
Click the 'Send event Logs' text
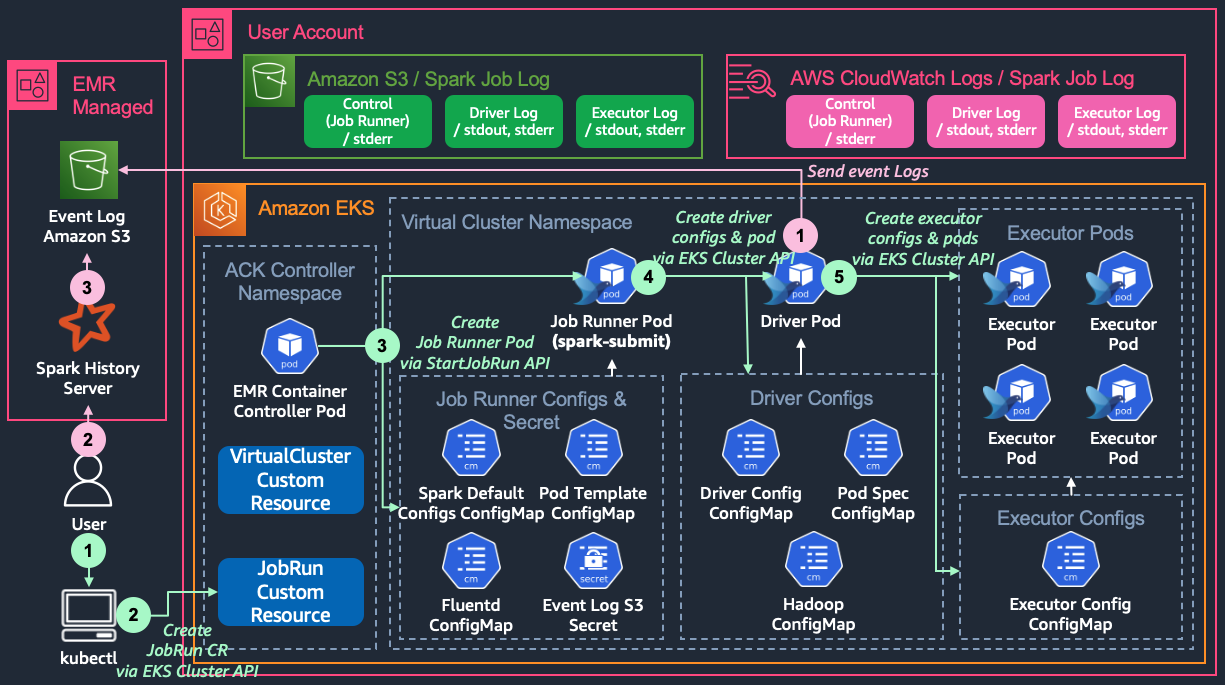pyautogui.click(x=867, y=171)
